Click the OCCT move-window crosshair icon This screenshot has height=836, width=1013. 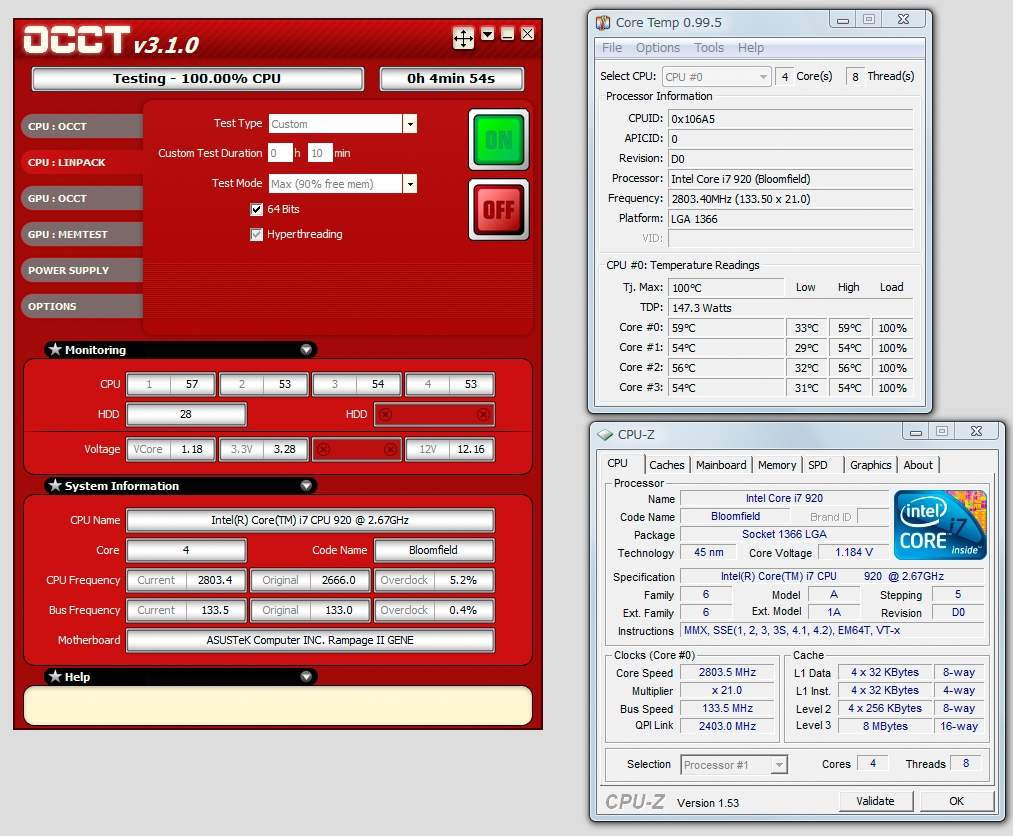(463, 38)
